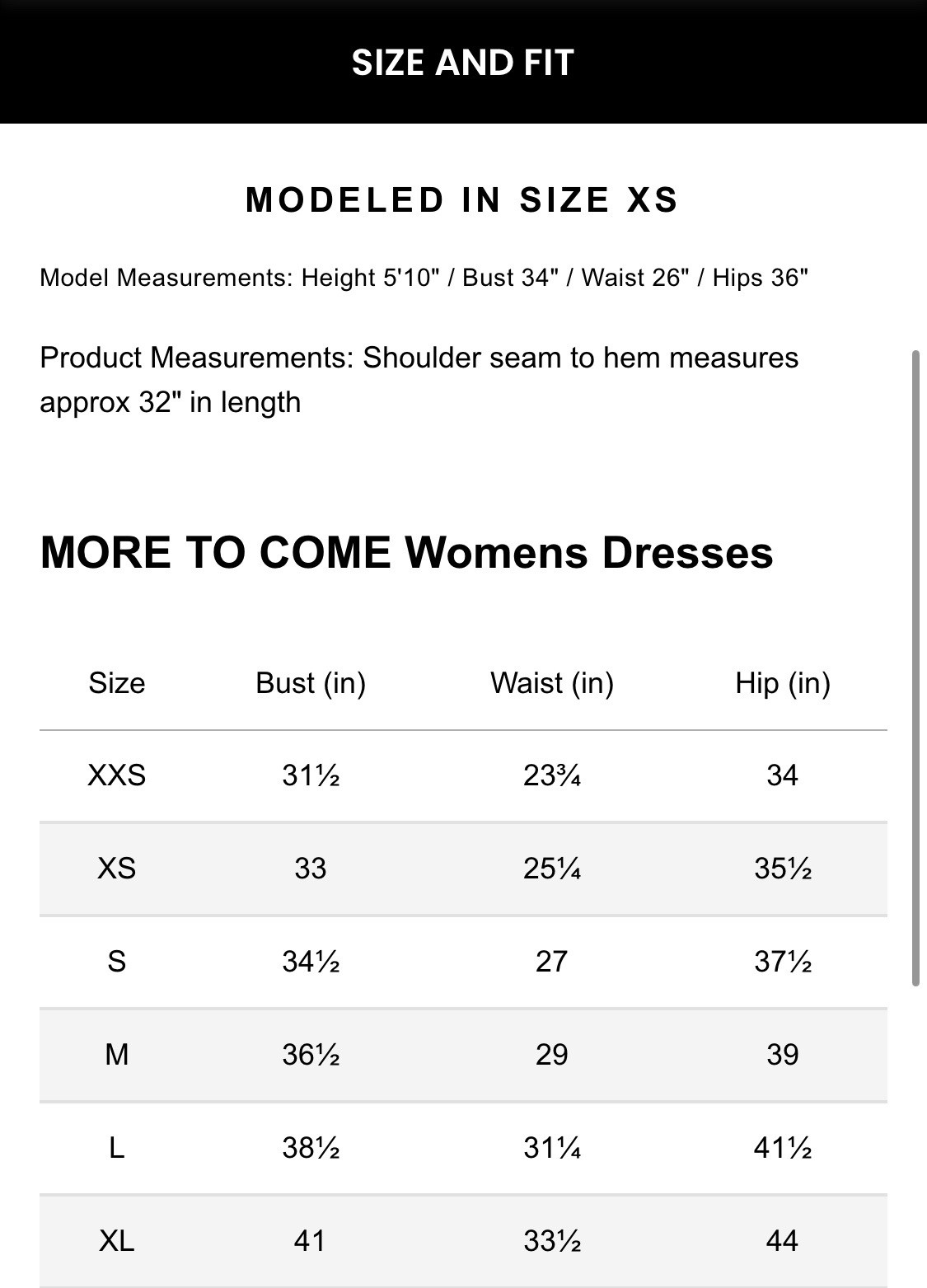The image size is (927, 1288).
Task: Select the XL size row label
Action: (x=117, y=1241)
